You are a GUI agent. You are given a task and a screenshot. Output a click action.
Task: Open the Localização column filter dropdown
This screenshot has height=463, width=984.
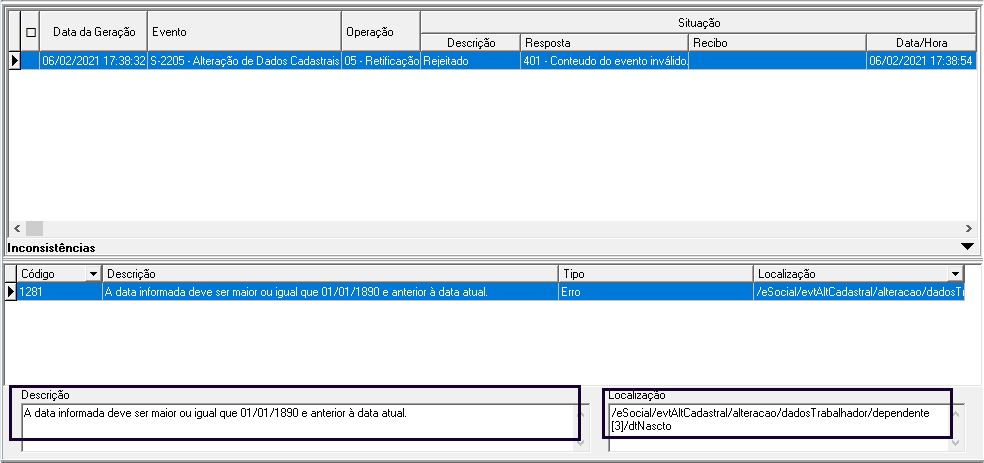[x=955, y=274]
